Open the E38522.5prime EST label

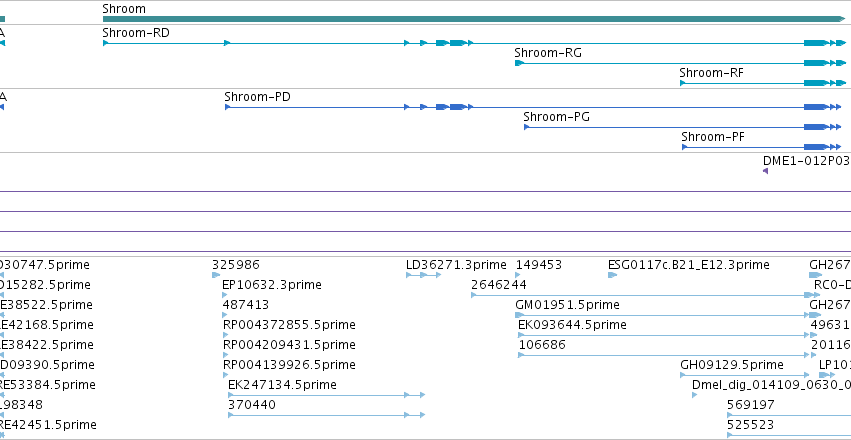(x=46, y=305)
